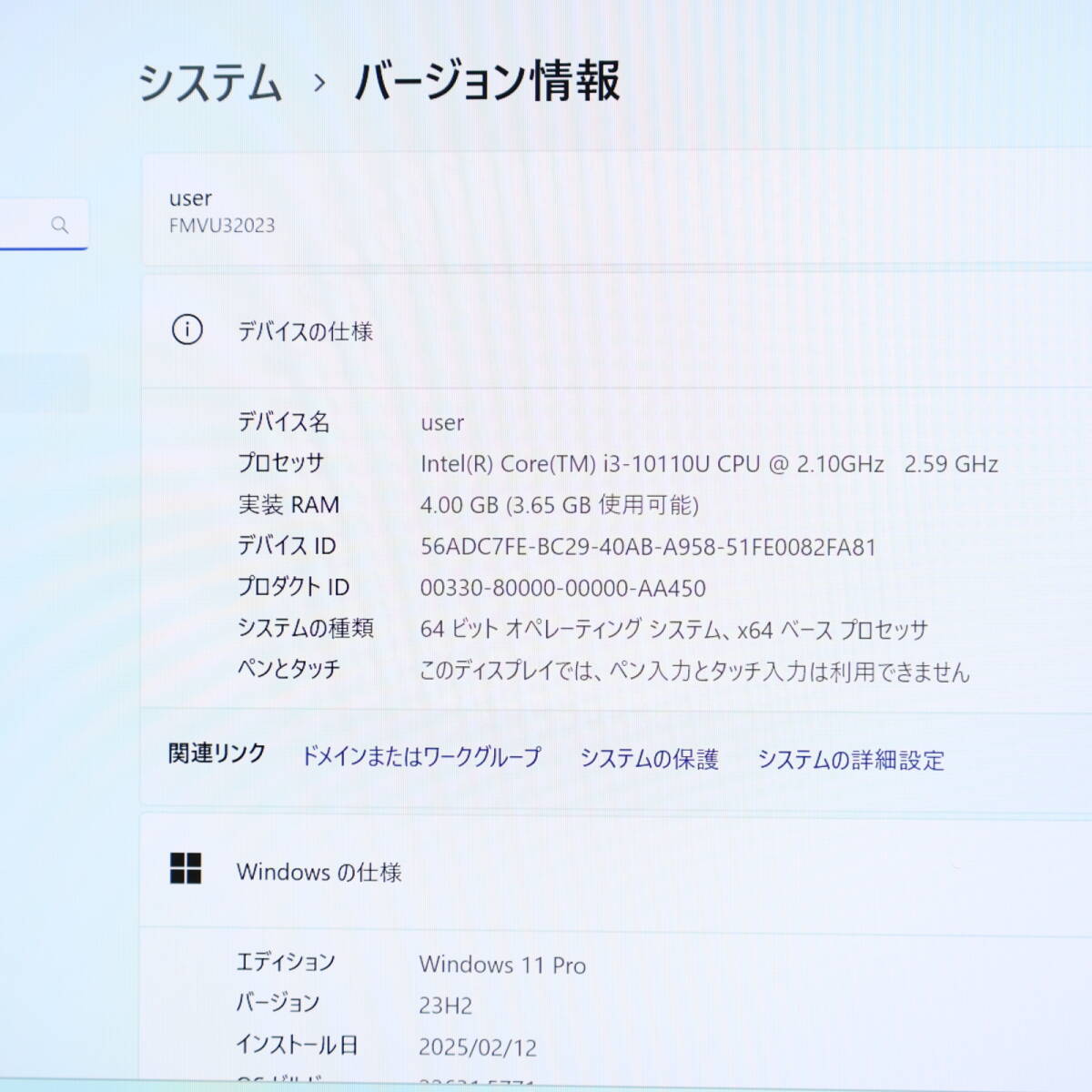Select the pen and touch unavailable message

point(694,671)
